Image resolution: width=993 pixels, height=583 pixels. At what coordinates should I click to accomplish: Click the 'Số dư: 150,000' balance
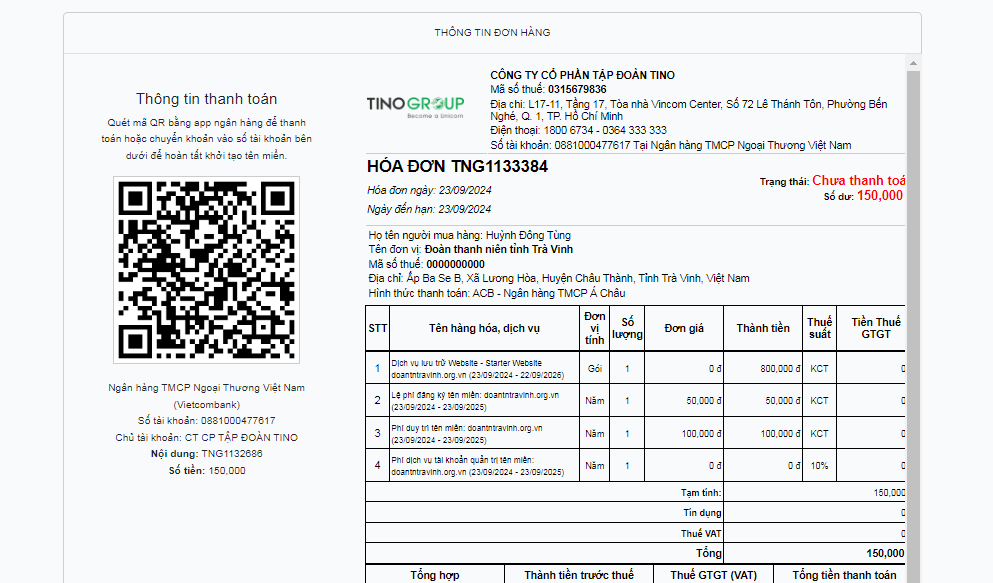[x=863, y=196]
